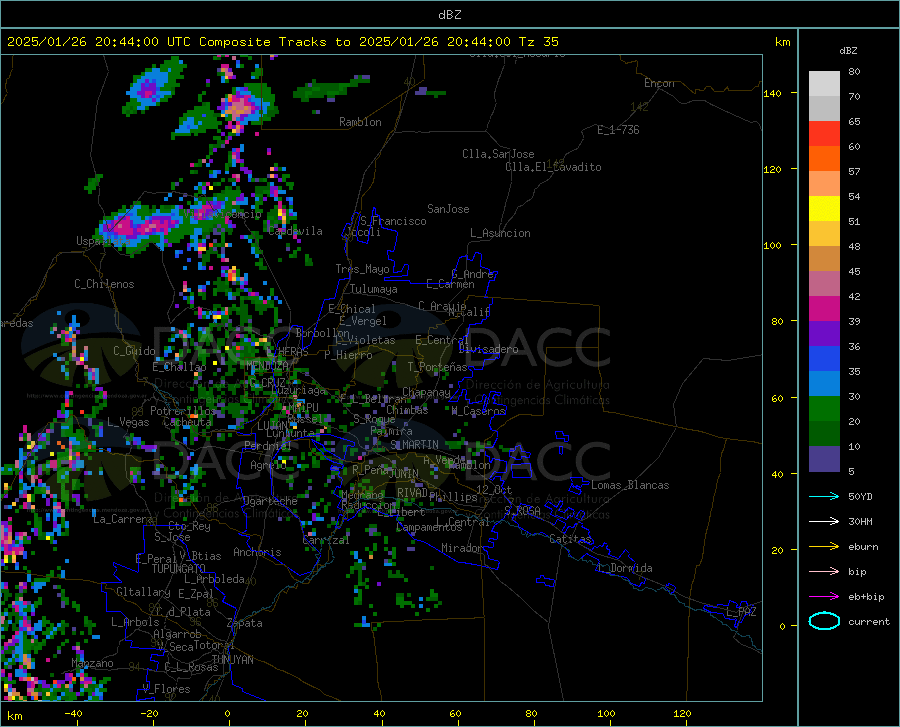Click the Encon label on map
Viewport: 900px width, 727px height.
click(x=660, y=83)
